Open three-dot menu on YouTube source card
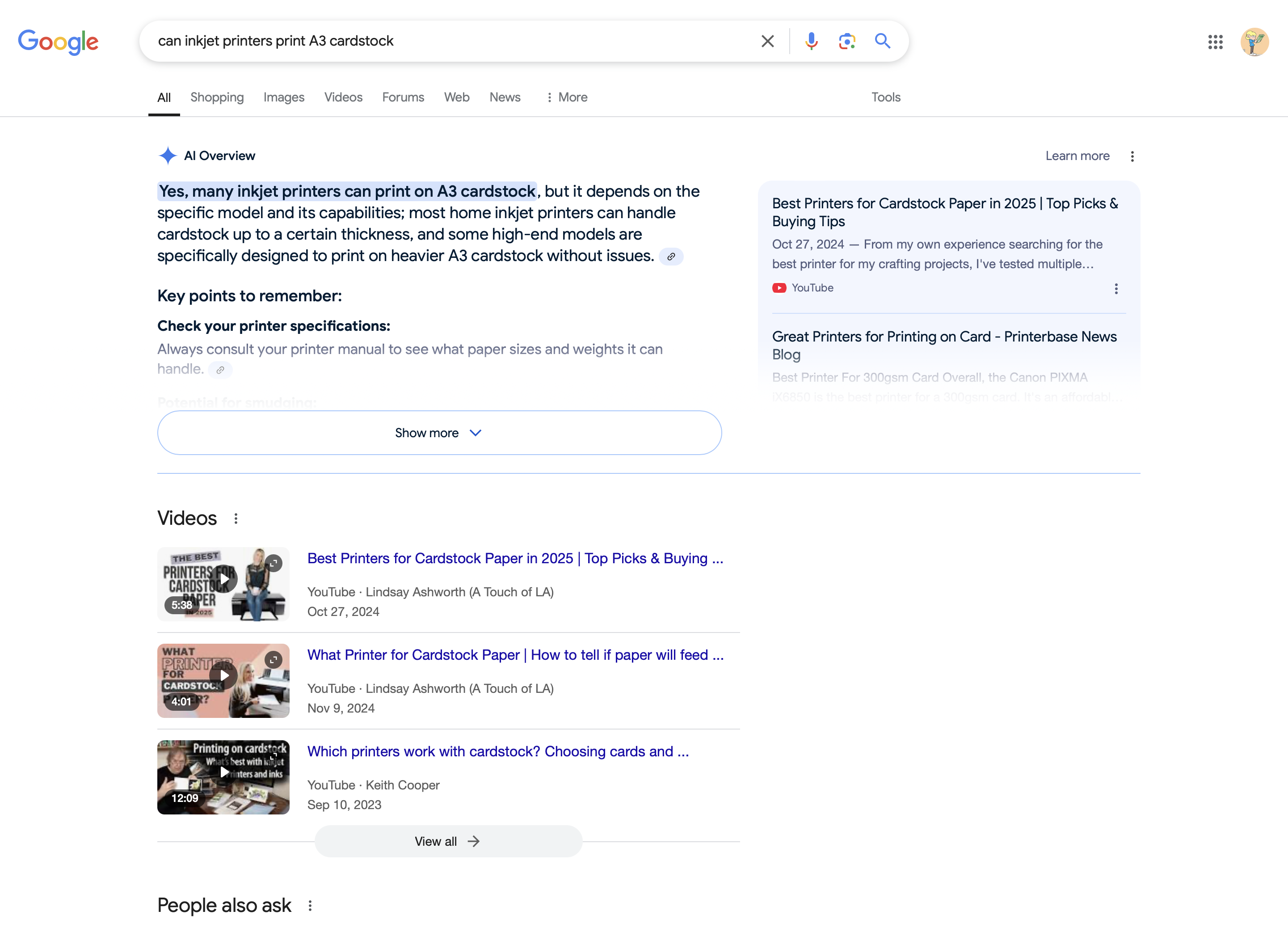 tap(1116, 288)
